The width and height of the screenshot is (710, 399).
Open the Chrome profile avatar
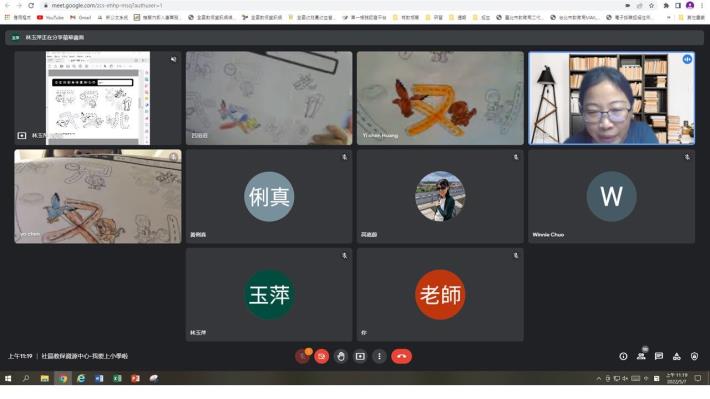pos(690,5)
